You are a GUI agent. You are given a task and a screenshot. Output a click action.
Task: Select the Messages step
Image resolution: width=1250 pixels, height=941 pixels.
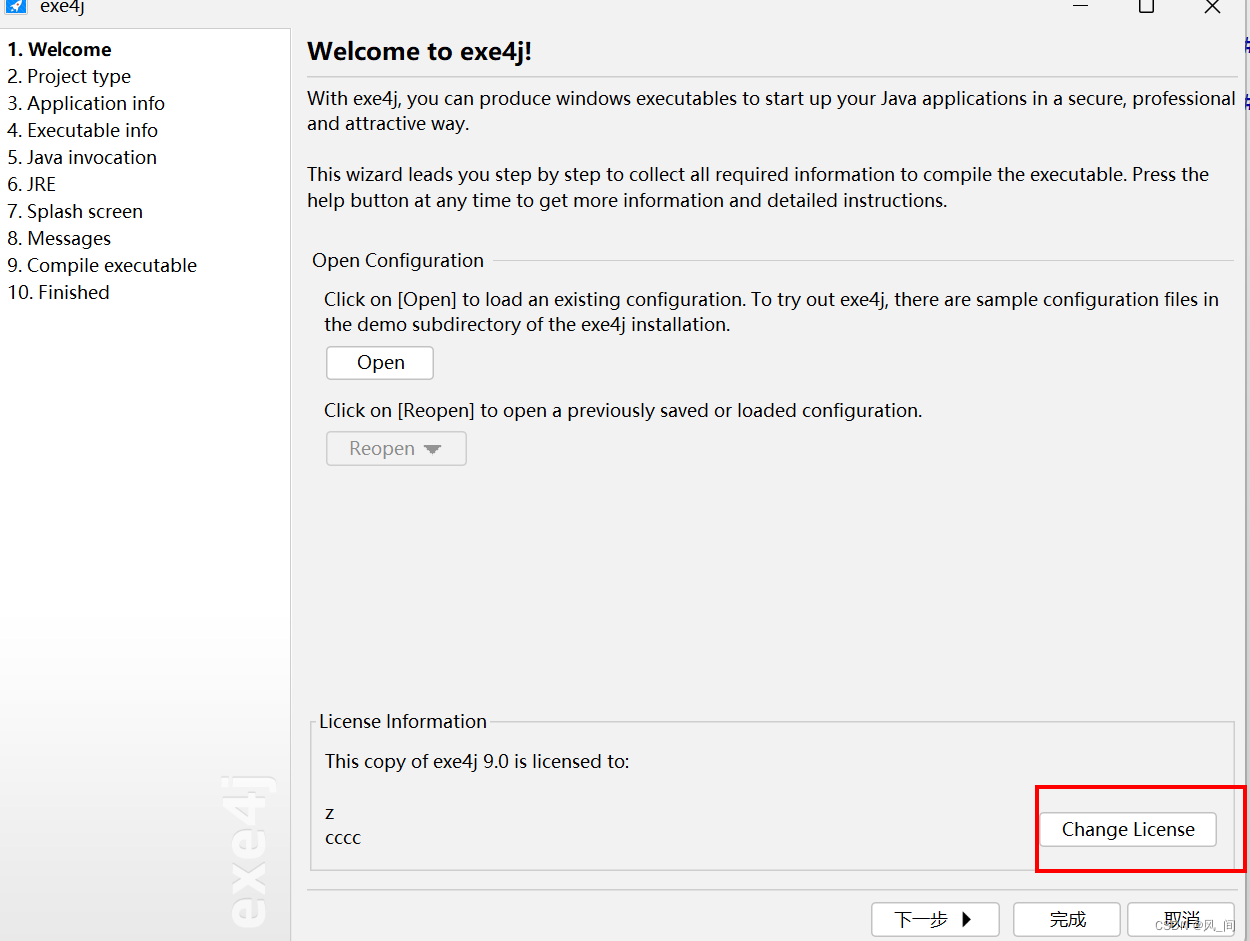pos(59,238)
